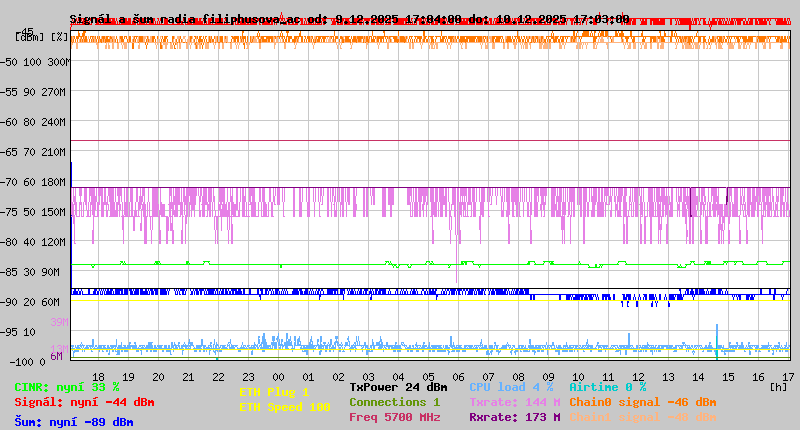
Task: Click the '120M' y-axis value
Action: (53, 242)
